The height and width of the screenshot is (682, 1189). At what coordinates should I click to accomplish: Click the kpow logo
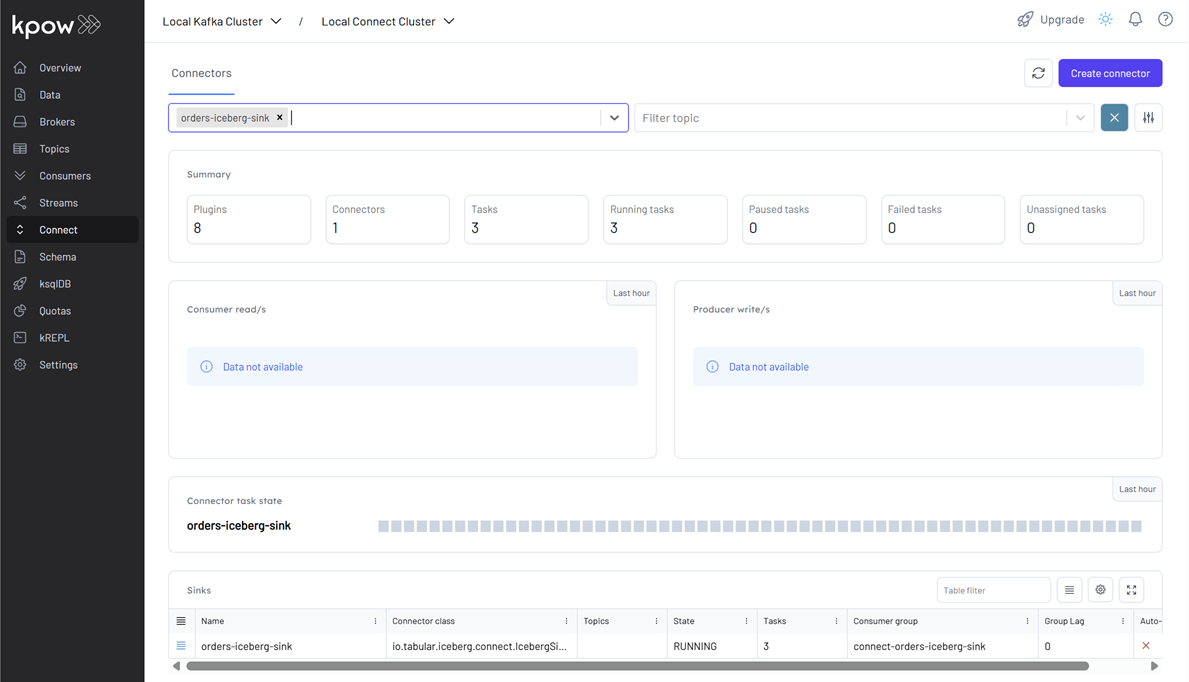coord(56,26)
